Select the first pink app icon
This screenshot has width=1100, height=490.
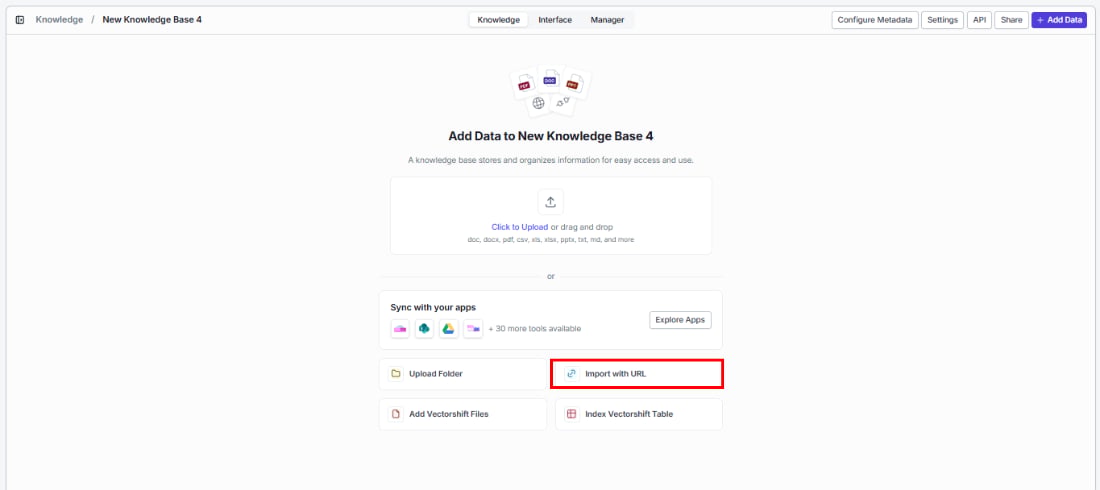[400, 329]
